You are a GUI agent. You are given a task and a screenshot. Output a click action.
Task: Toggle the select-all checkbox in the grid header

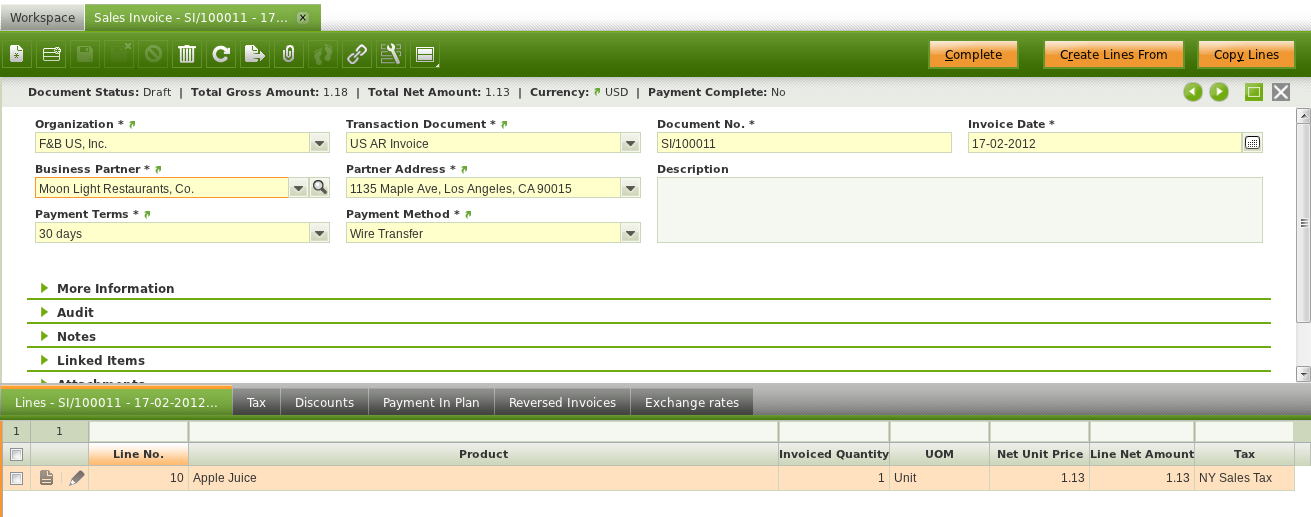click(16, 455)
